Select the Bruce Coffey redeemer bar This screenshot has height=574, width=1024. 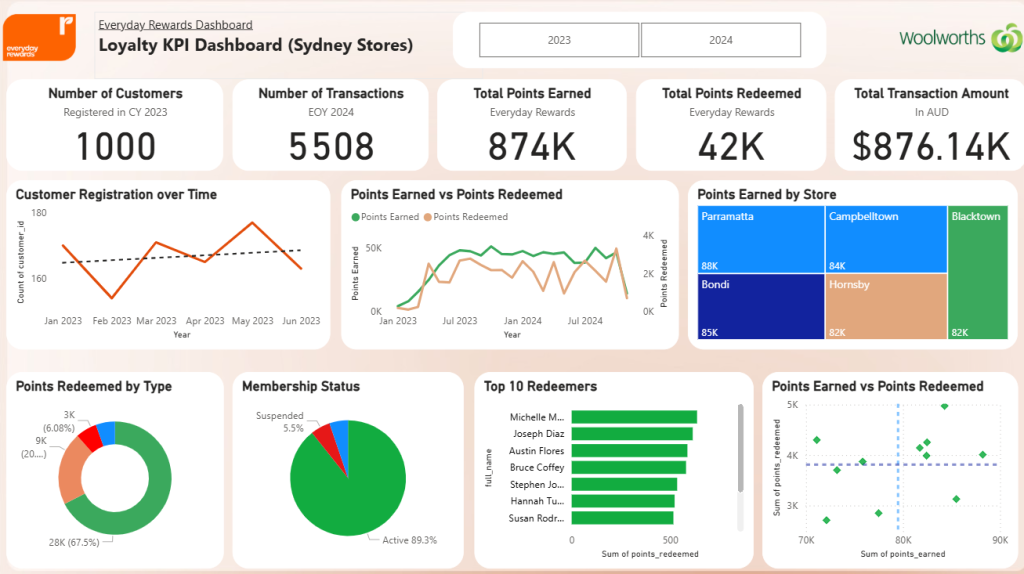coord(628,467)
